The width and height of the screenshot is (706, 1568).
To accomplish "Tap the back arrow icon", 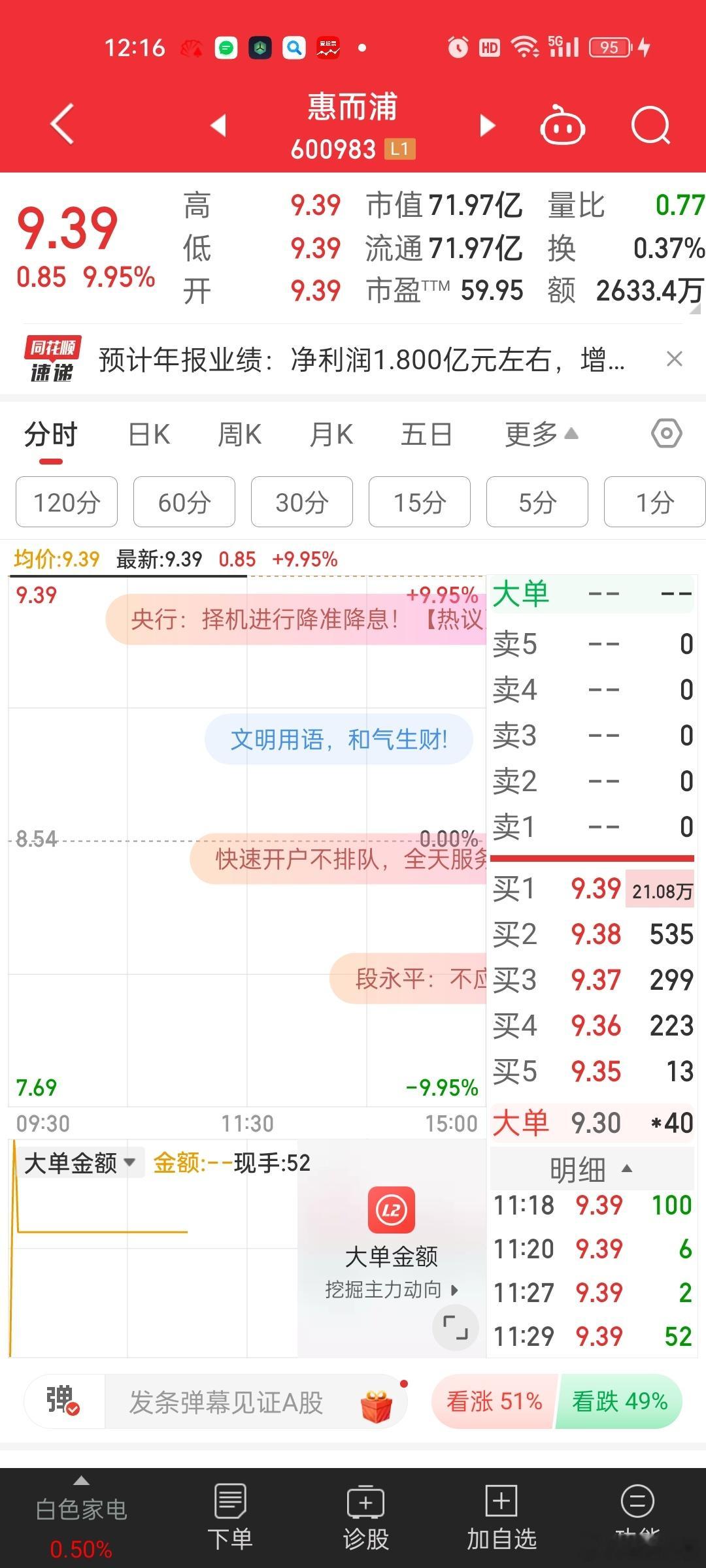I will (62, 124).
